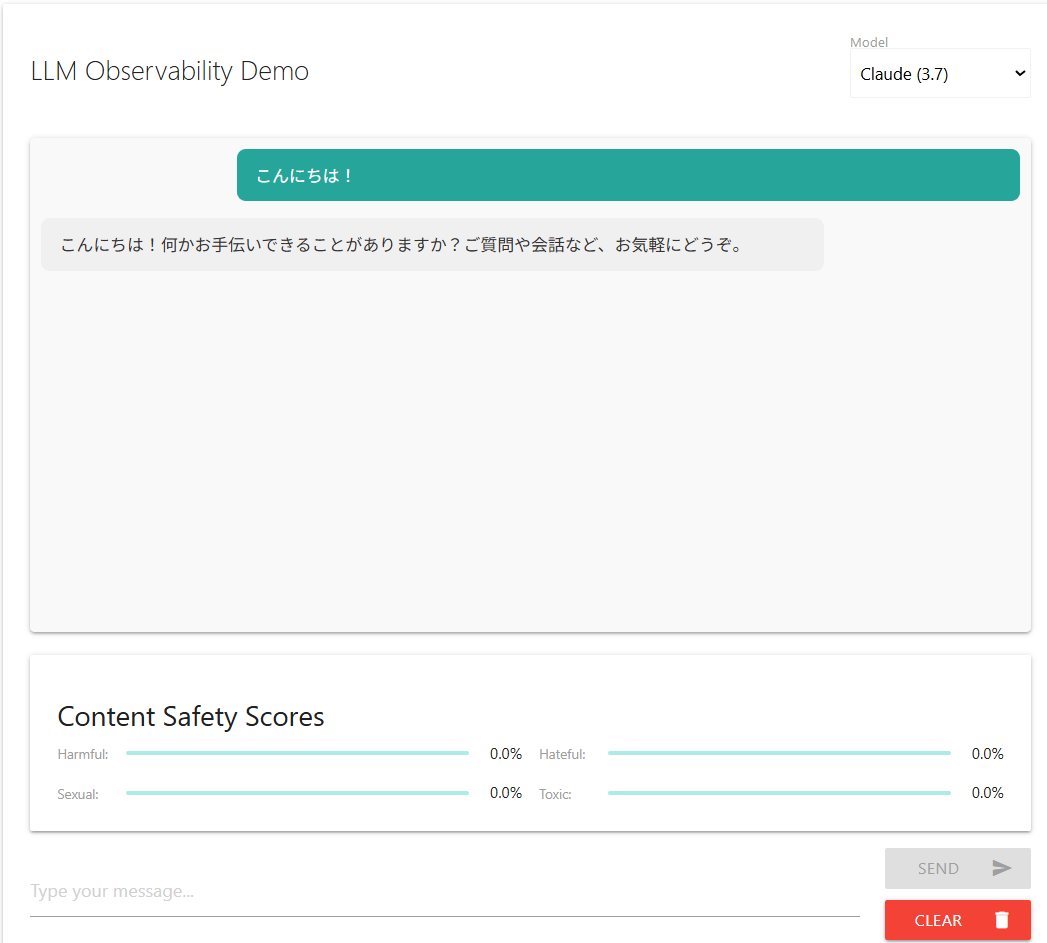1047x943 pixels.
Task: Click the trash can icon on CLEAR
Action: [1002, 920]
